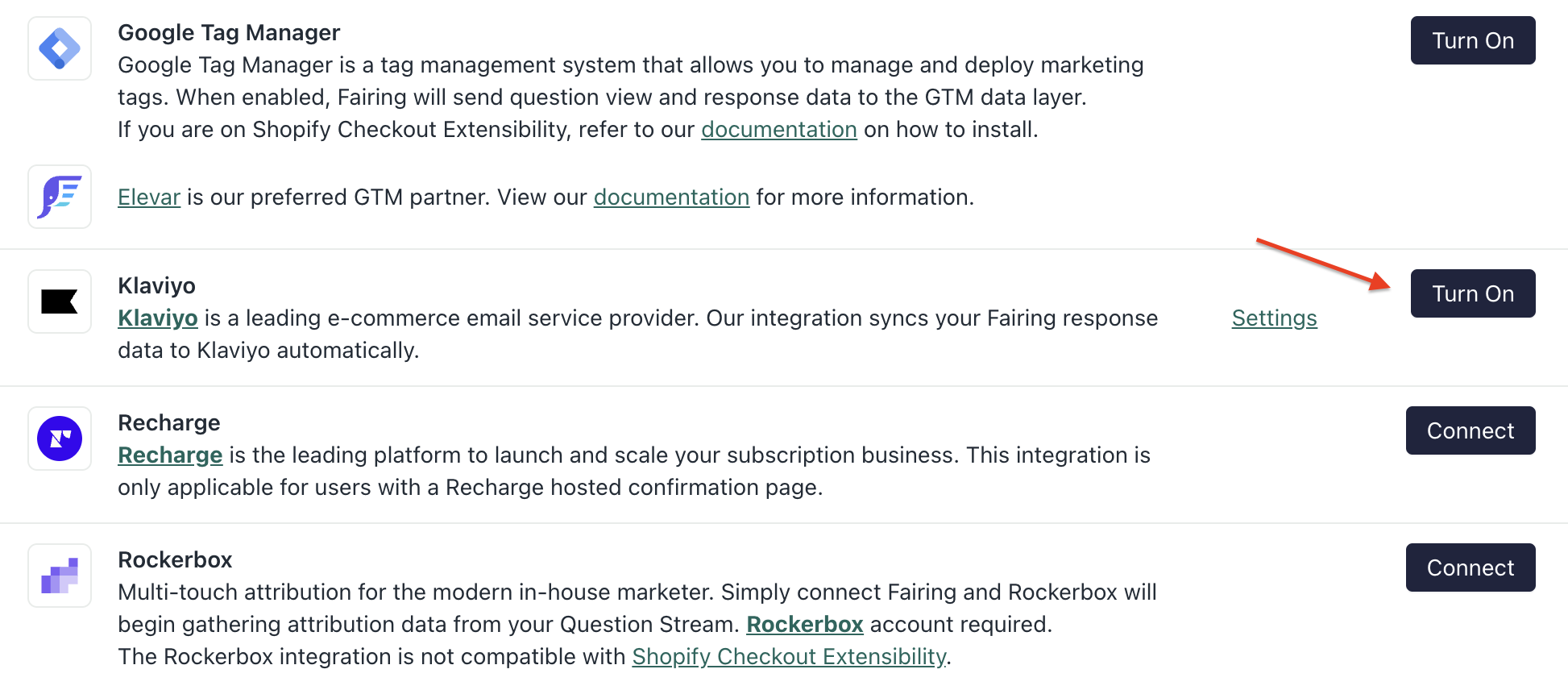Click the Elevar logo icon

pos(60,197)
